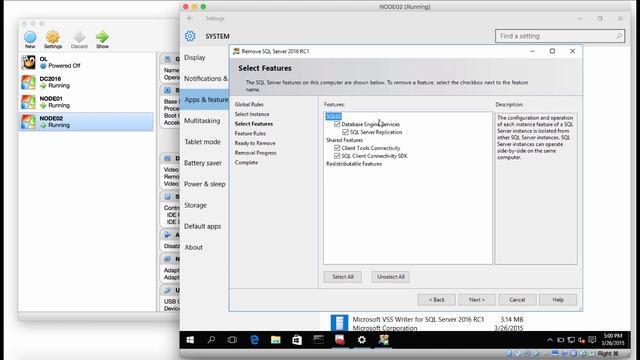Select the Shared Features tree node
This screenshot has height=360, width=640.
(344, 140)
